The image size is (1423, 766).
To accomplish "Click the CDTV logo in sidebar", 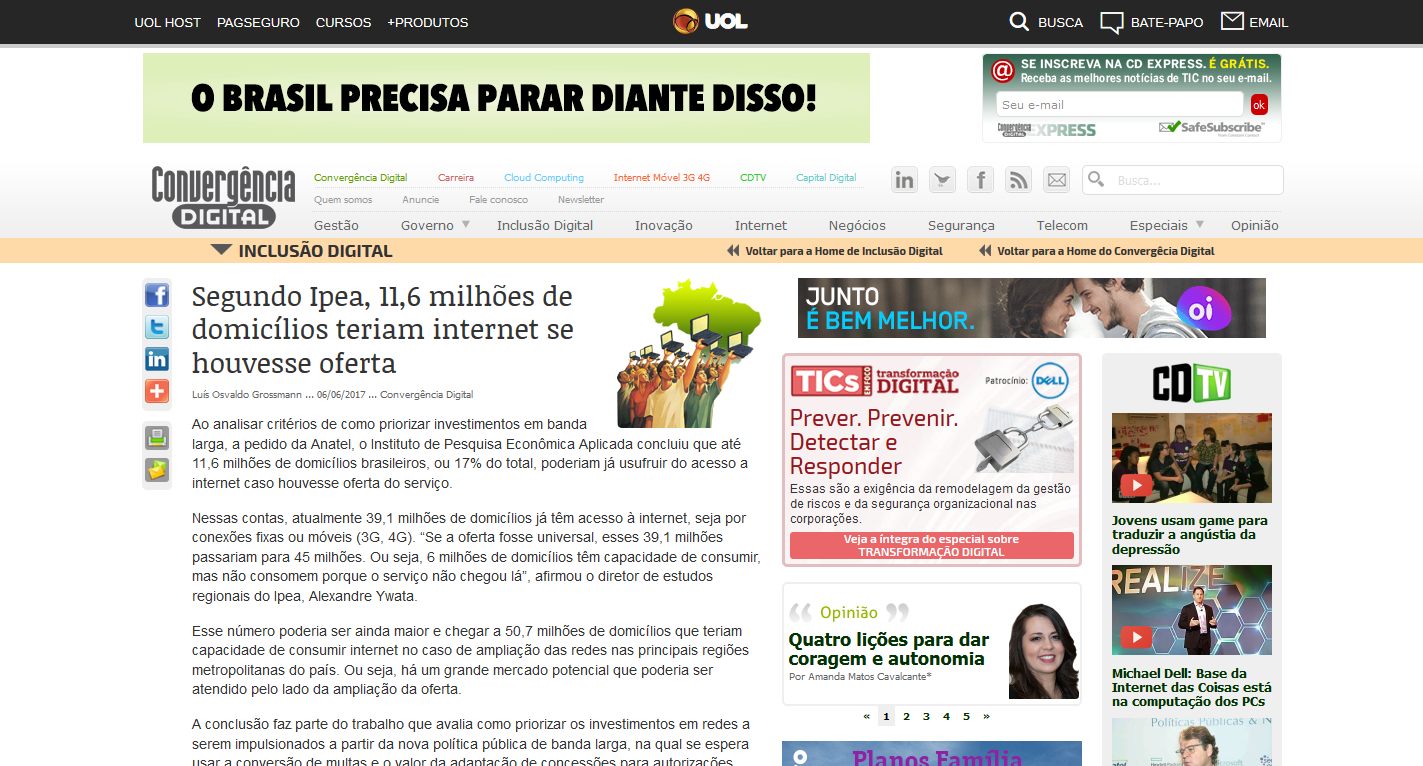I will pos(1191,383).
